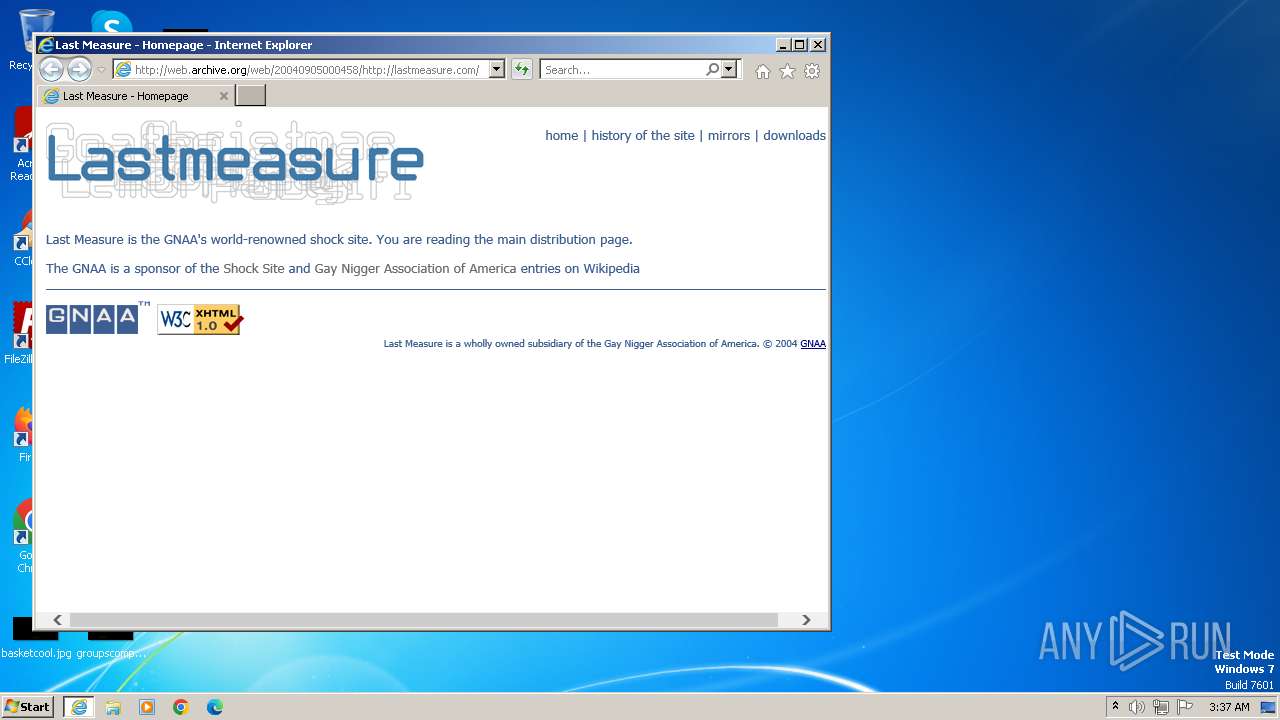This screenshot has width=1280, height=720.
Task: Go to the IE Home page icon
Action: click(x=763, y=71)
